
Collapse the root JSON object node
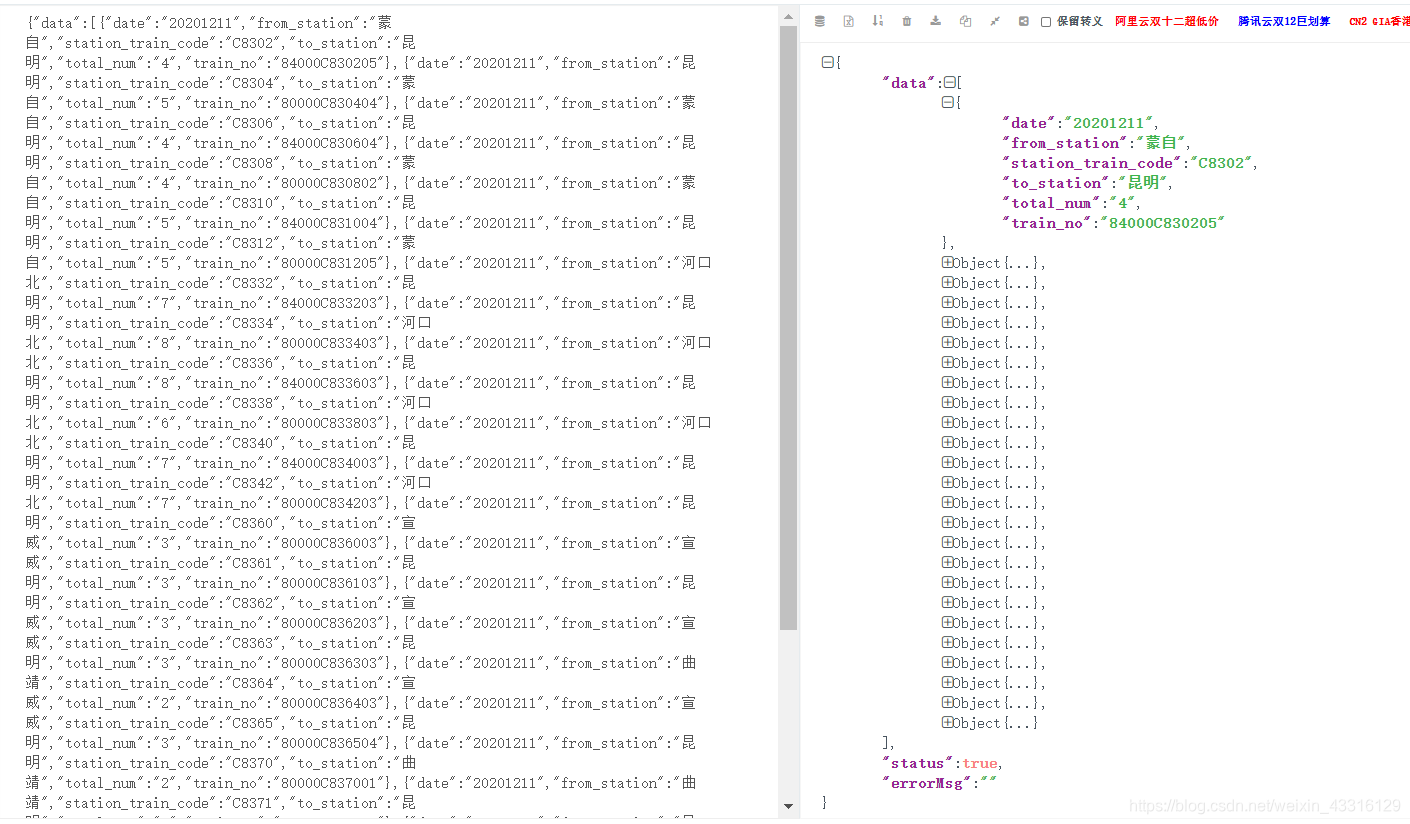(827, 62)
